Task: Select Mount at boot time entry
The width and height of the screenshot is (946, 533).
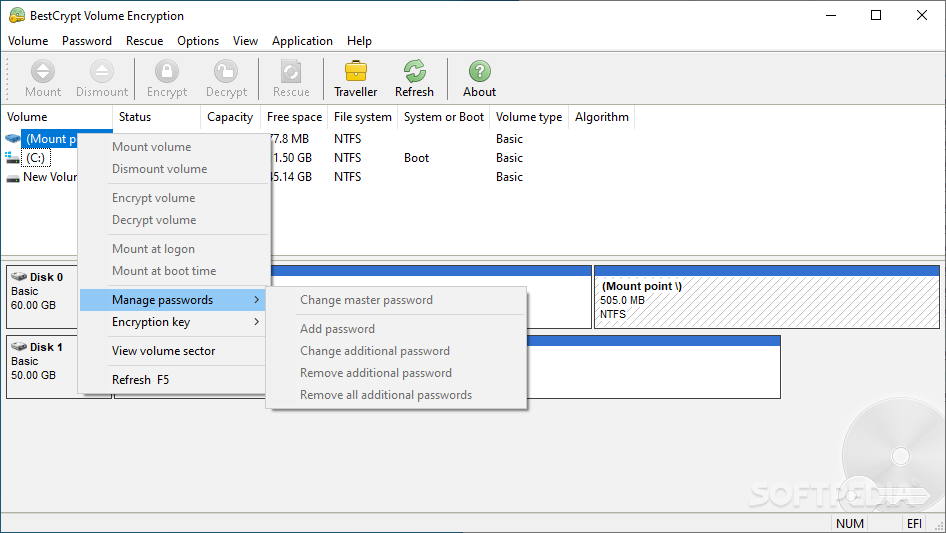Action: coord(173,271)
